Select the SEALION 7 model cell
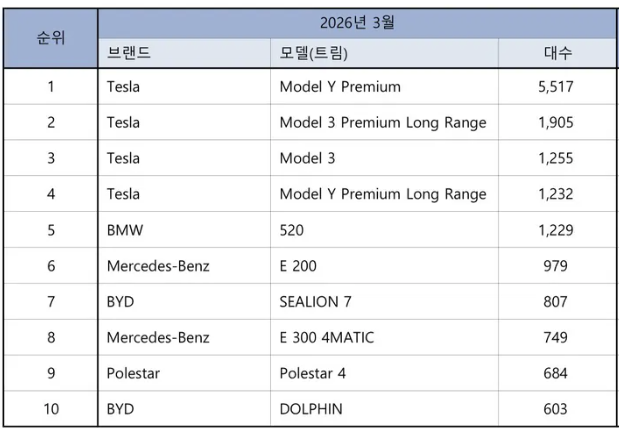Viewport: 619px width, 429px height. point(316,301)
